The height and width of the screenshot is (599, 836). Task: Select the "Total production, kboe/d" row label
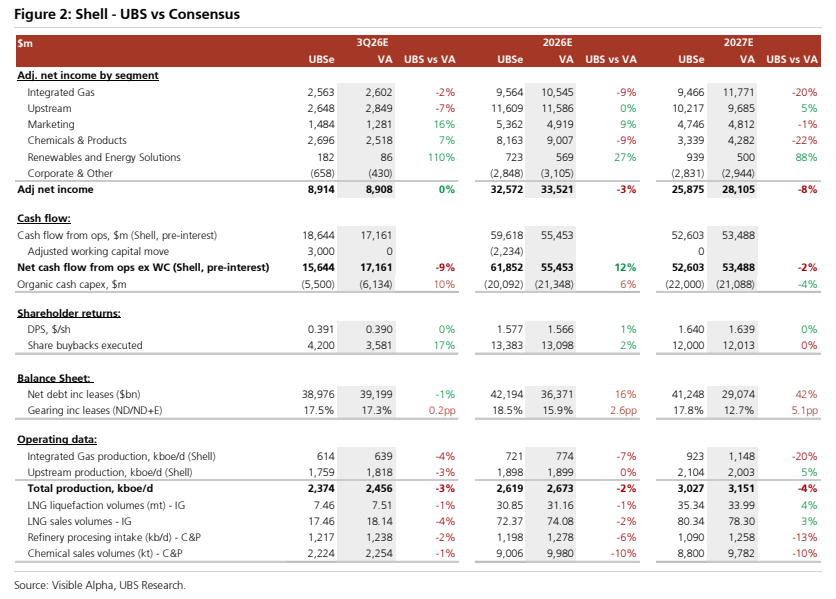[x=90, y=488]
